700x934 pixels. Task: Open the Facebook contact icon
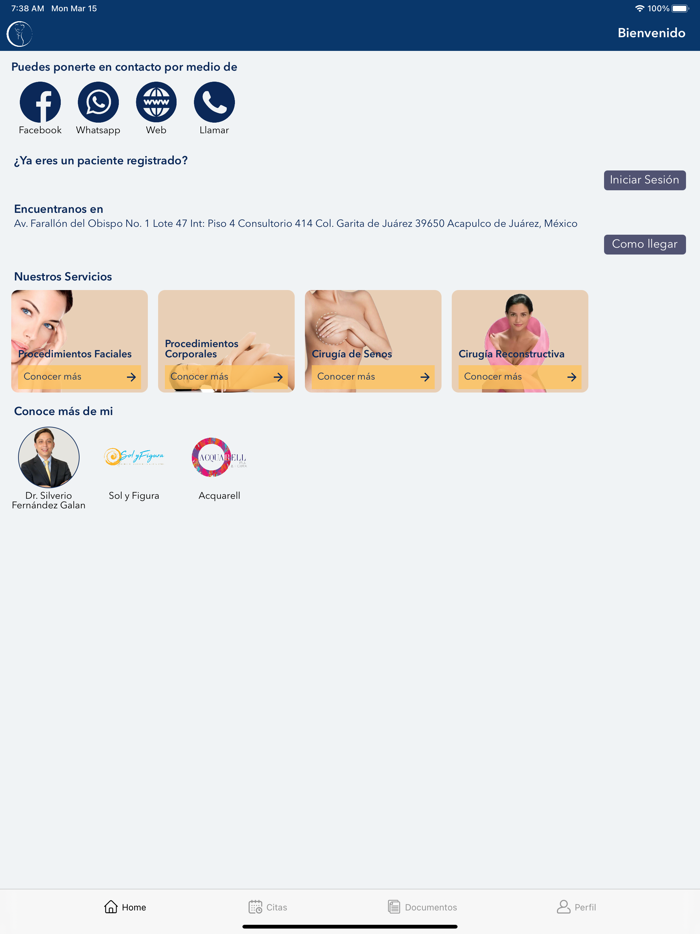pyautogui.click(x=40, y=102)
